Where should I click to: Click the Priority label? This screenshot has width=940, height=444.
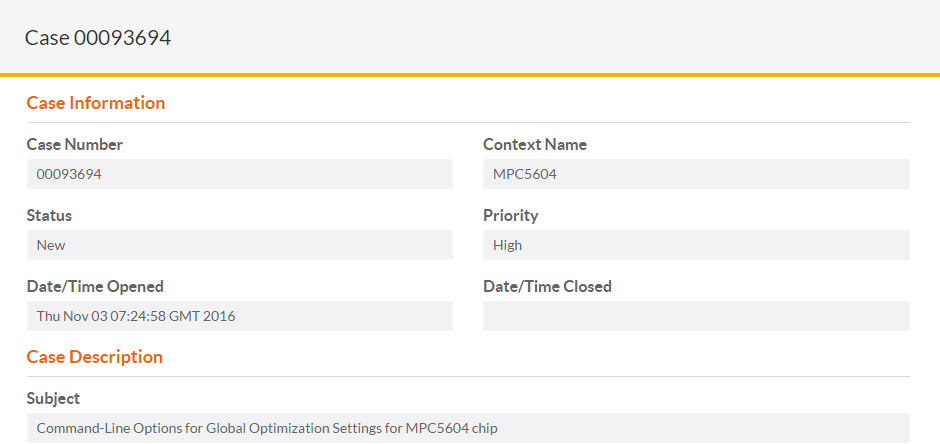tap(511, 216)
